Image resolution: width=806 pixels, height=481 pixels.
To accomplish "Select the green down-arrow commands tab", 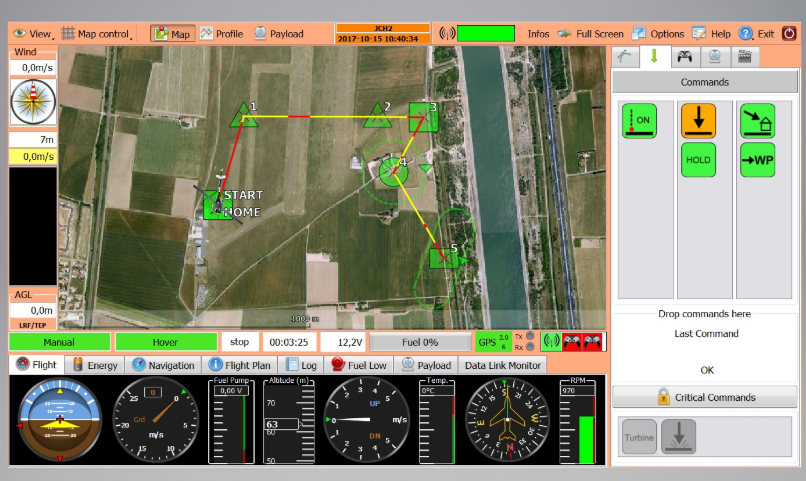I will click(654, 56).
